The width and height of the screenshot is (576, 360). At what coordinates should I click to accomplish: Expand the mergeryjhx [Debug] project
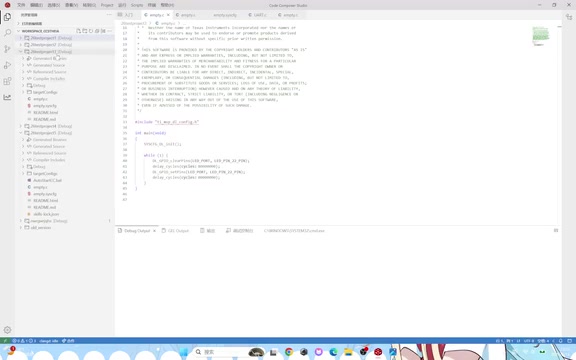(65, 221)
